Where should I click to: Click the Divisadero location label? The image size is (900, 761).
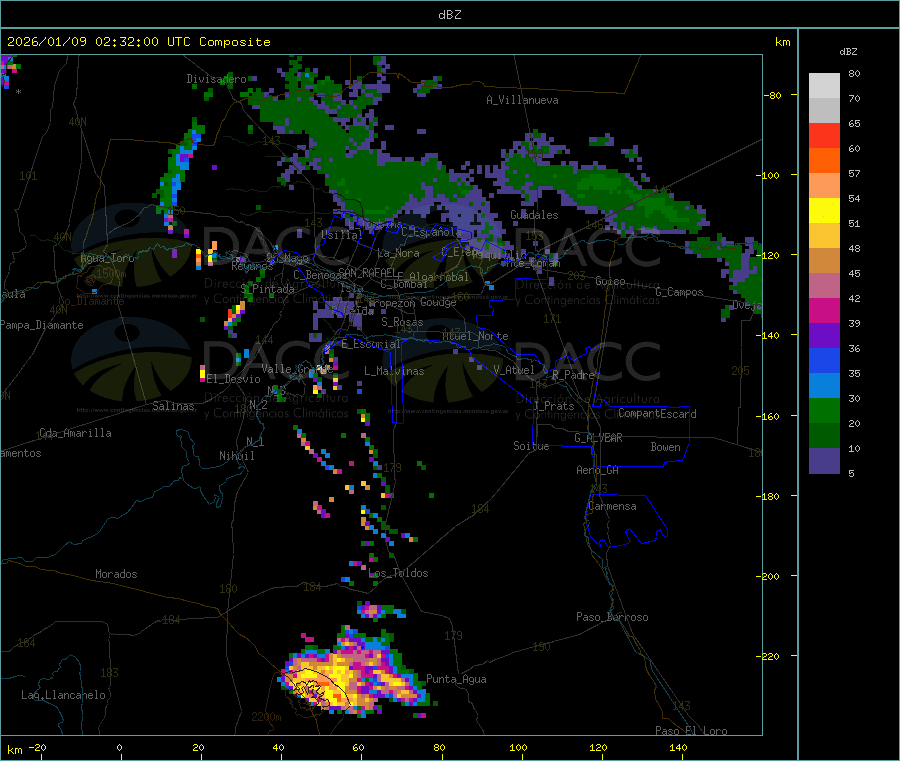(x=216, y=79)
